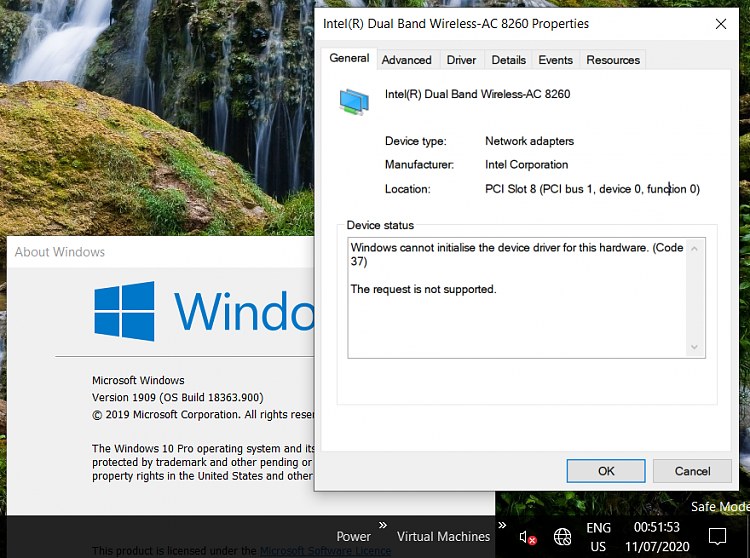Open the taskbar clock and date
Viewport: 750px width, 558px height.
click(657, 537)
